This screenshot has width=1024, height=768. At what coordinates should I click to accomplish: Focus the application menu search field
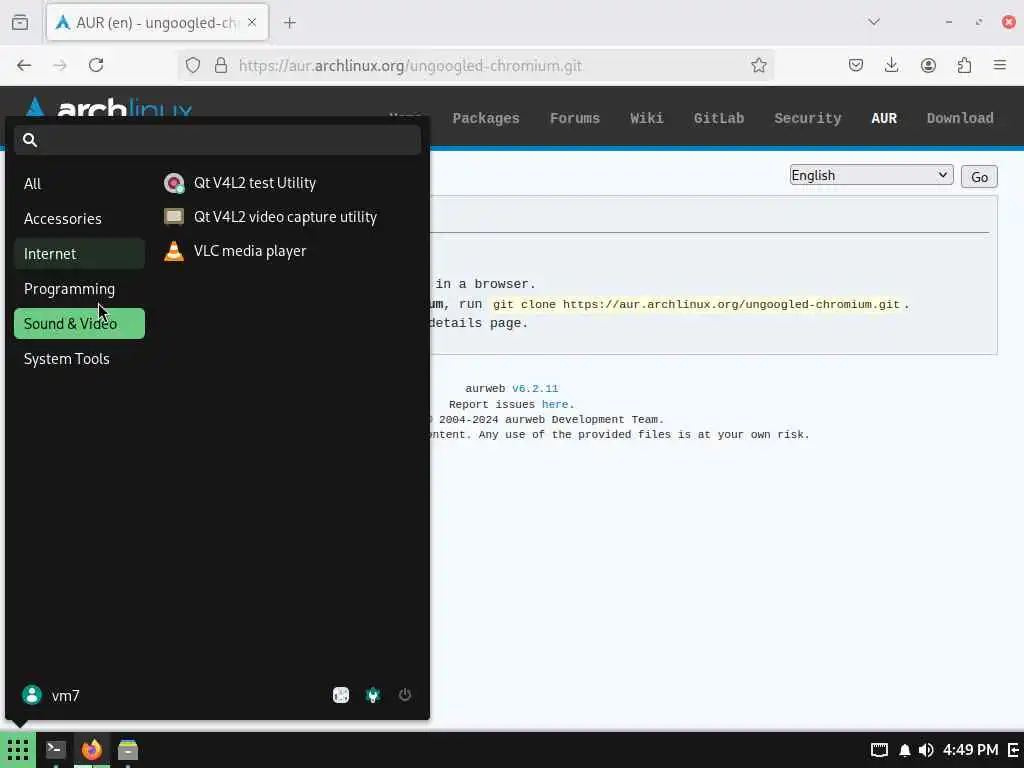pos(217,140)
